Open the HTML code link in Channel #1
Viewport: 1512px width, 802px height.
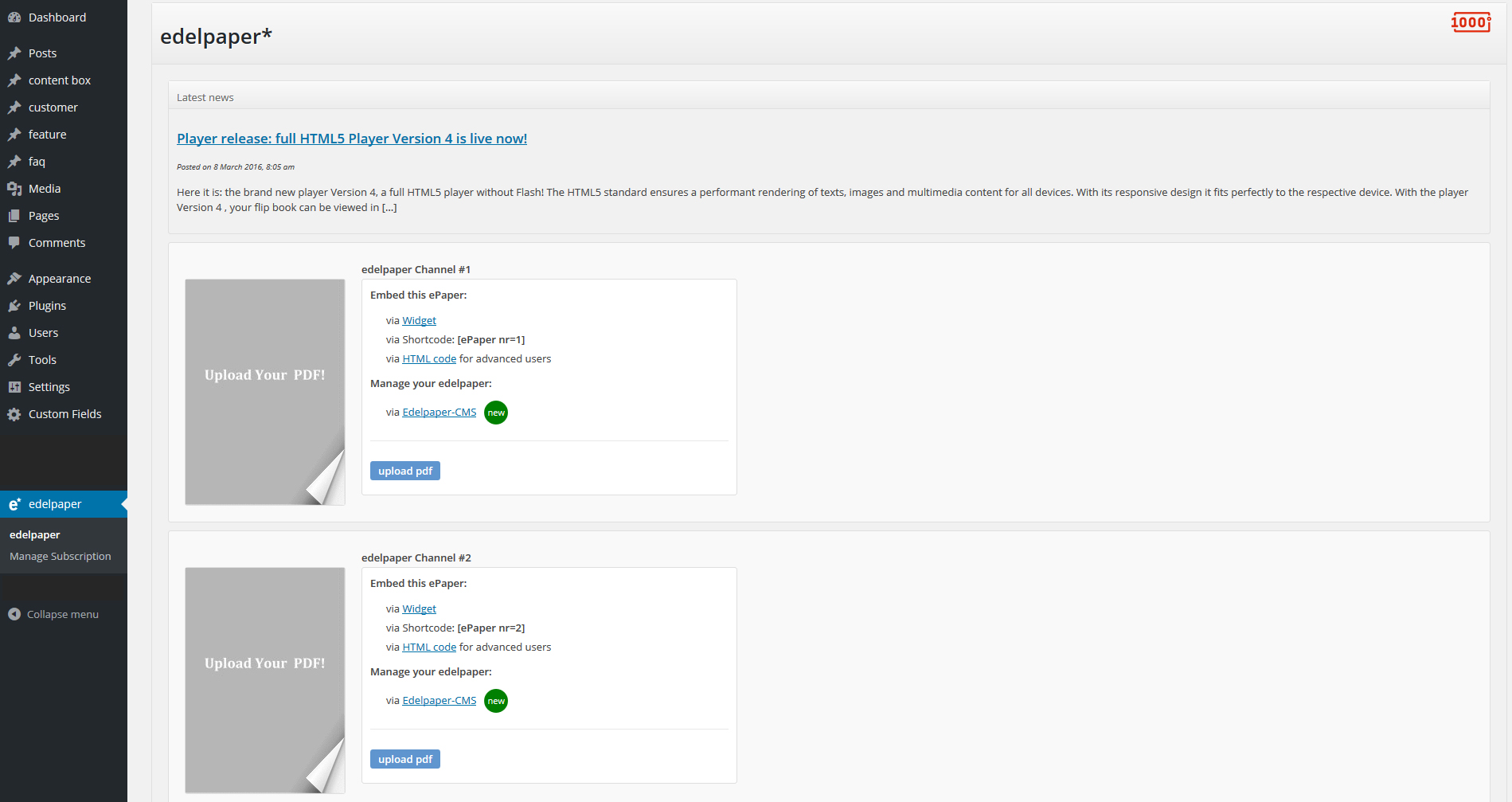429,358
